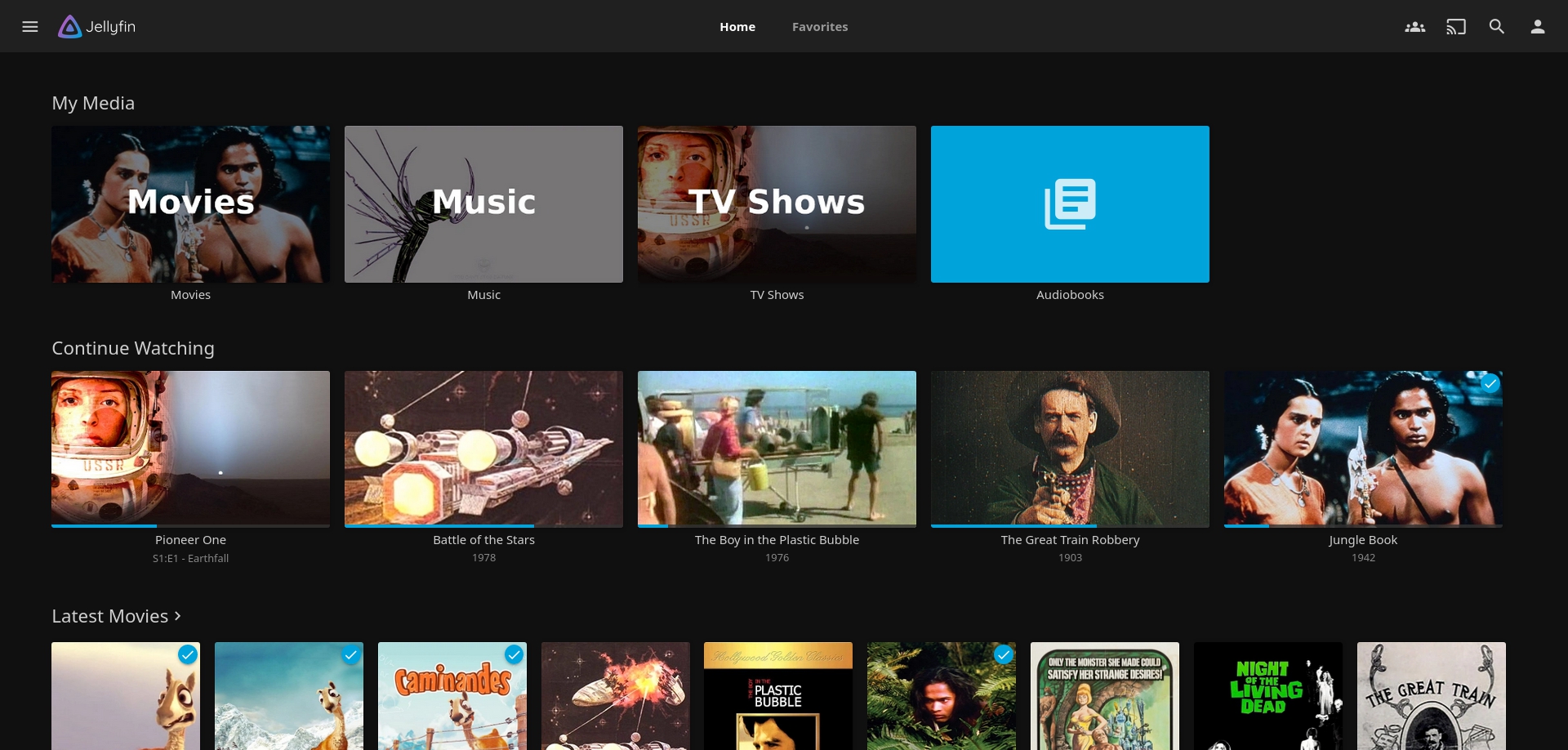Click the Battle of the Stars progress bar
Viewport: 1568px width, 750px height.
tap(483, 526)
